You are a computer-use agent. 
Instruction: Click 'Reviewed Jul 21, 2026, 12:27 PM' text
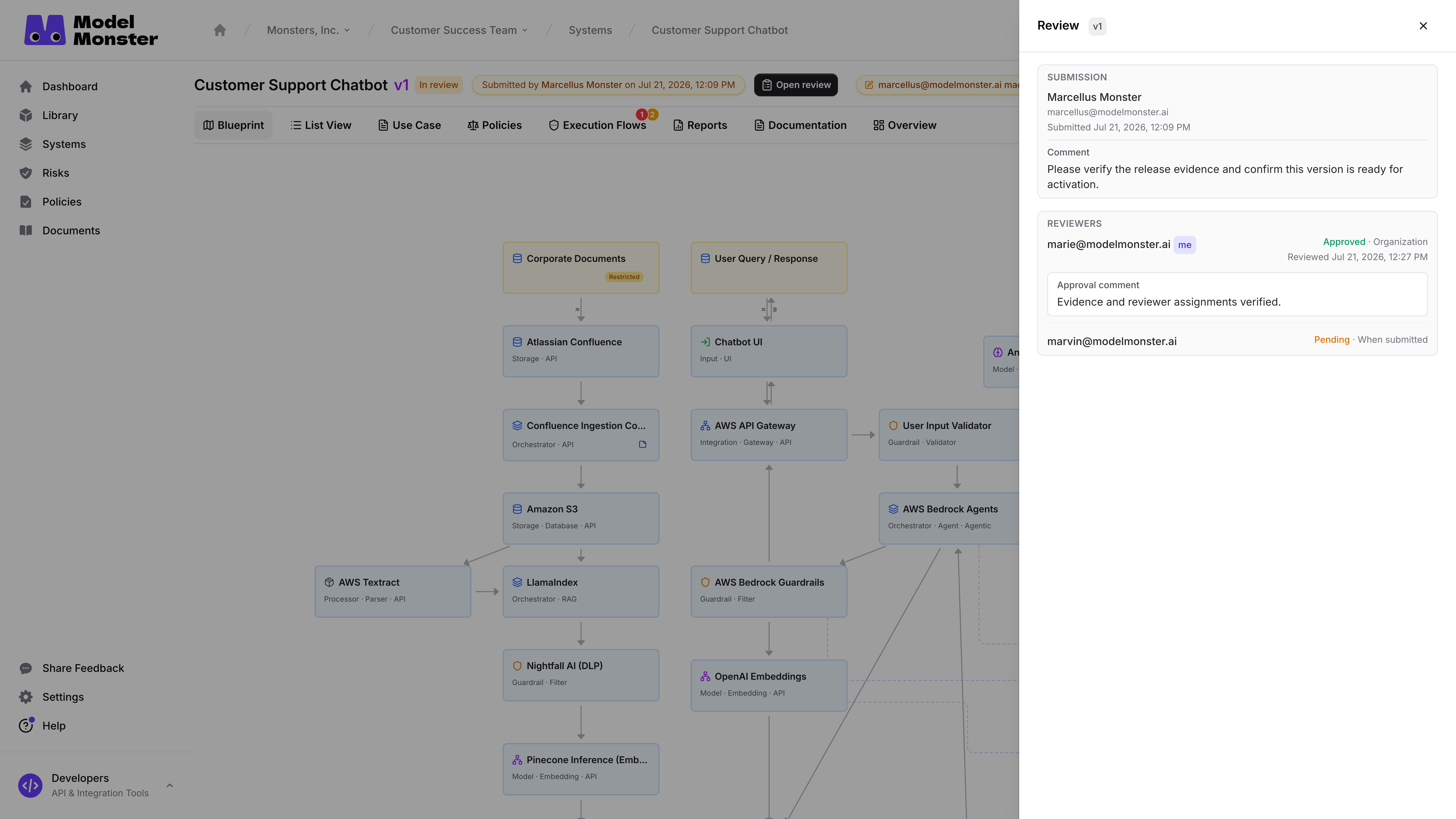[x=1358, y=257]
